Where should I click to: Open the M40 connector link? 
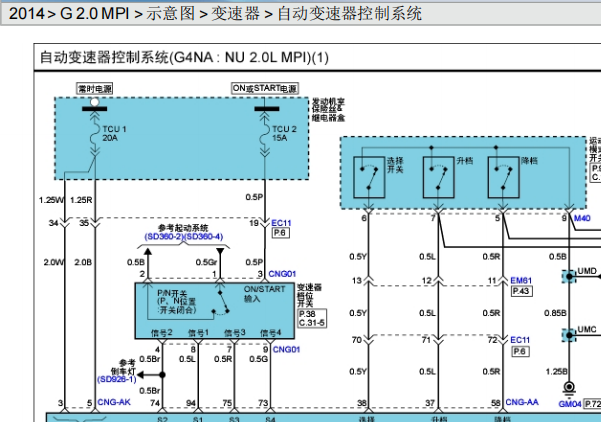pyautogui.click(x=582, y=218)
